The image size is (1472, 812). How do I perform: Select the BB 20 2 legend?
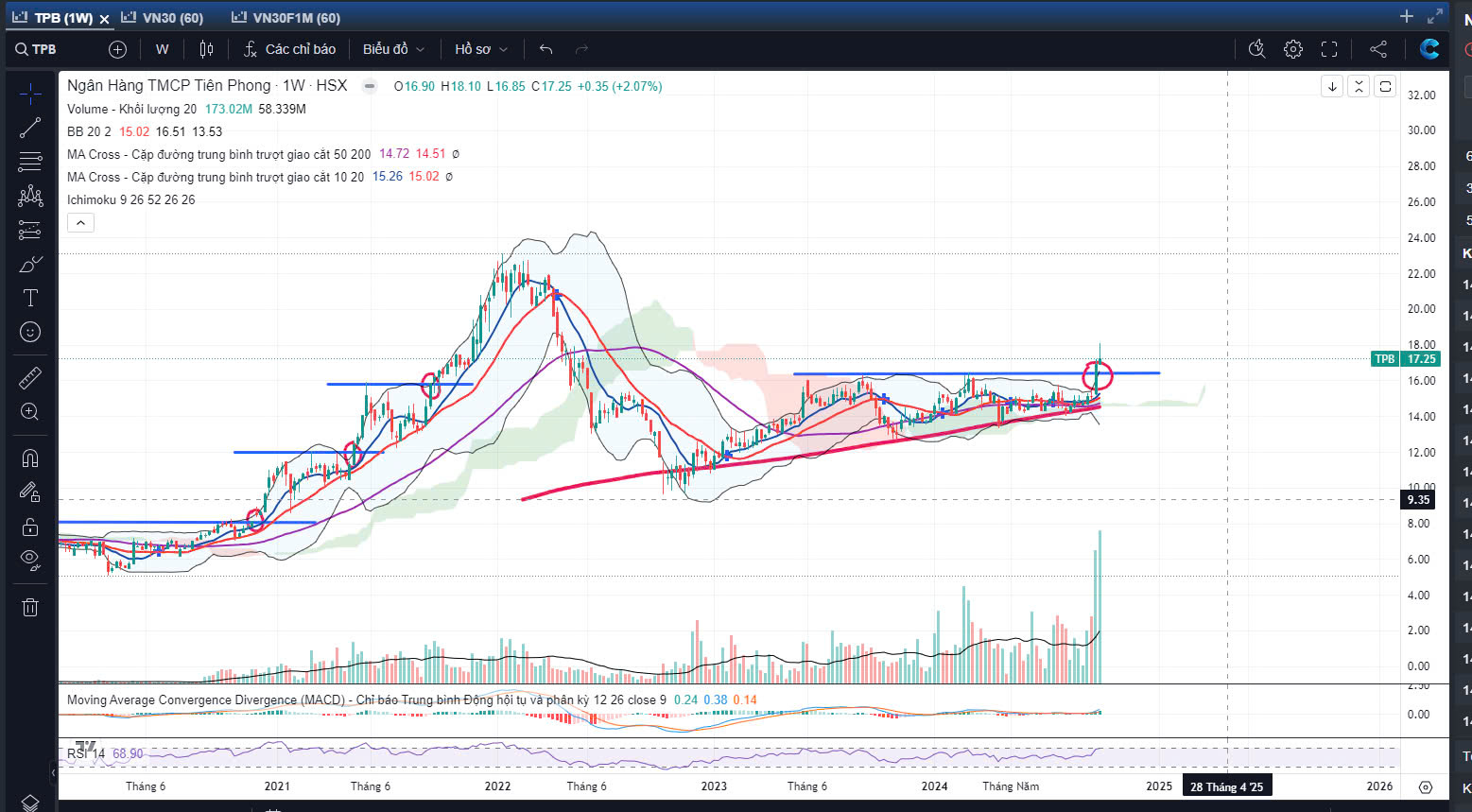89,131
